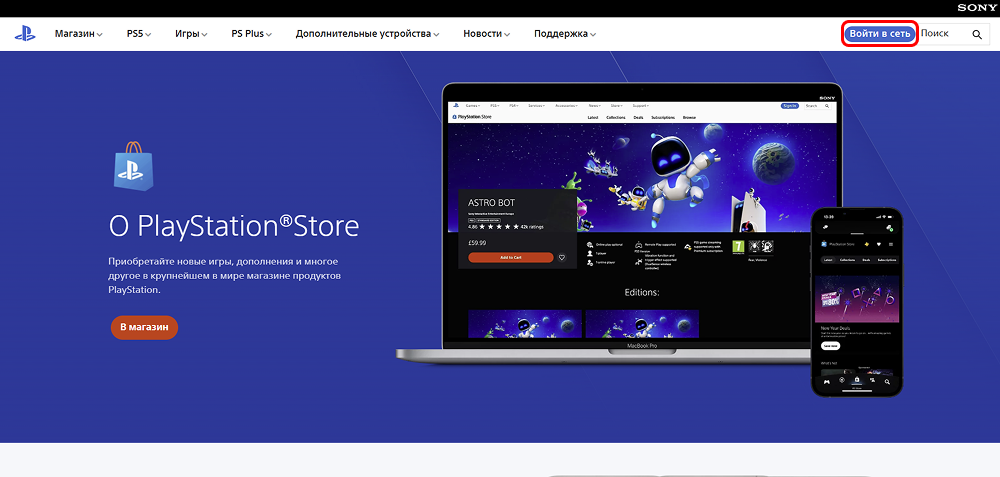Viewport: 1000px width, 477px height.
Task: Expand the Игры dropdown chevron
Action: click(x=204, y=35)
